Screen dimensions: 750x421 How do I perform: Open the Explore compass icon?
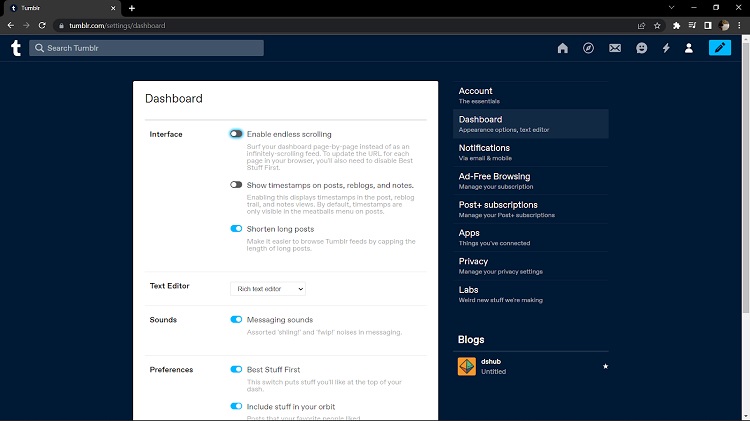pos(588,48)
